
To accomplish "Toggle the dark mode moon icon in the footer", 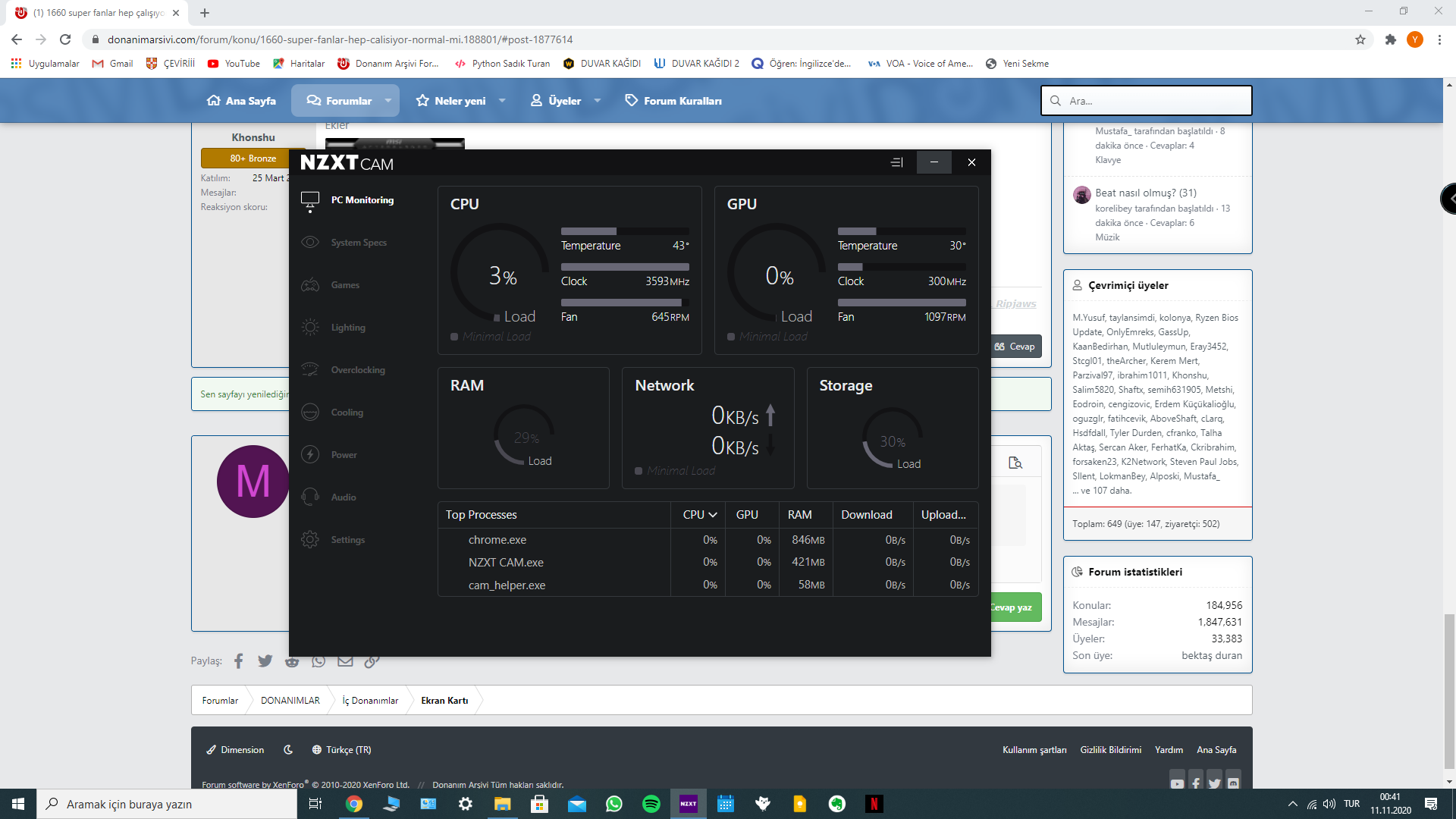I will coord(288,750).
